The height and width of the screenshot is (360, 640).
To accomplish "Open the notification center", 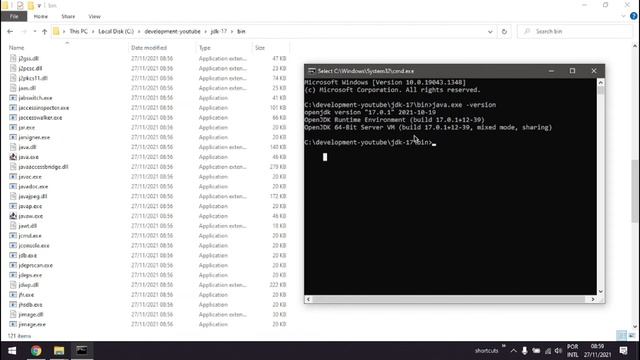I will [623, 351].
